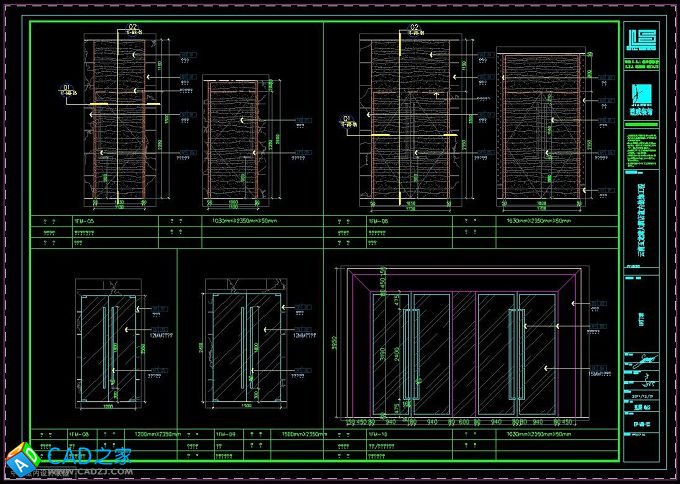Click the left handle of the 1FM-10 glass door
Screen dimensions: 680x484
[x=408, y=355]
